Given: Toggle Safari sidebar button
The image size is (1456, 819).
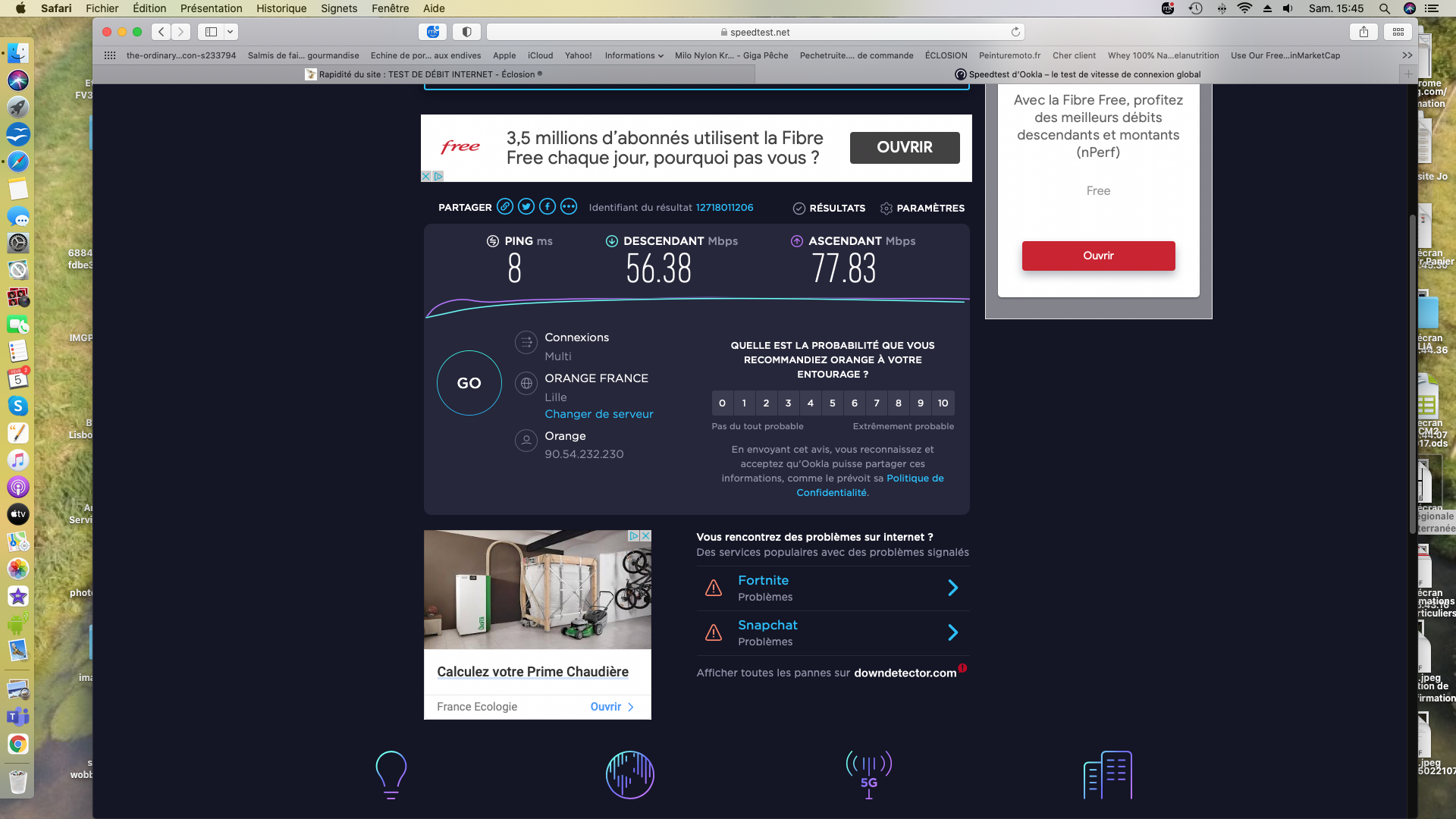Looking at the screenshot, I should coord(211,32).
